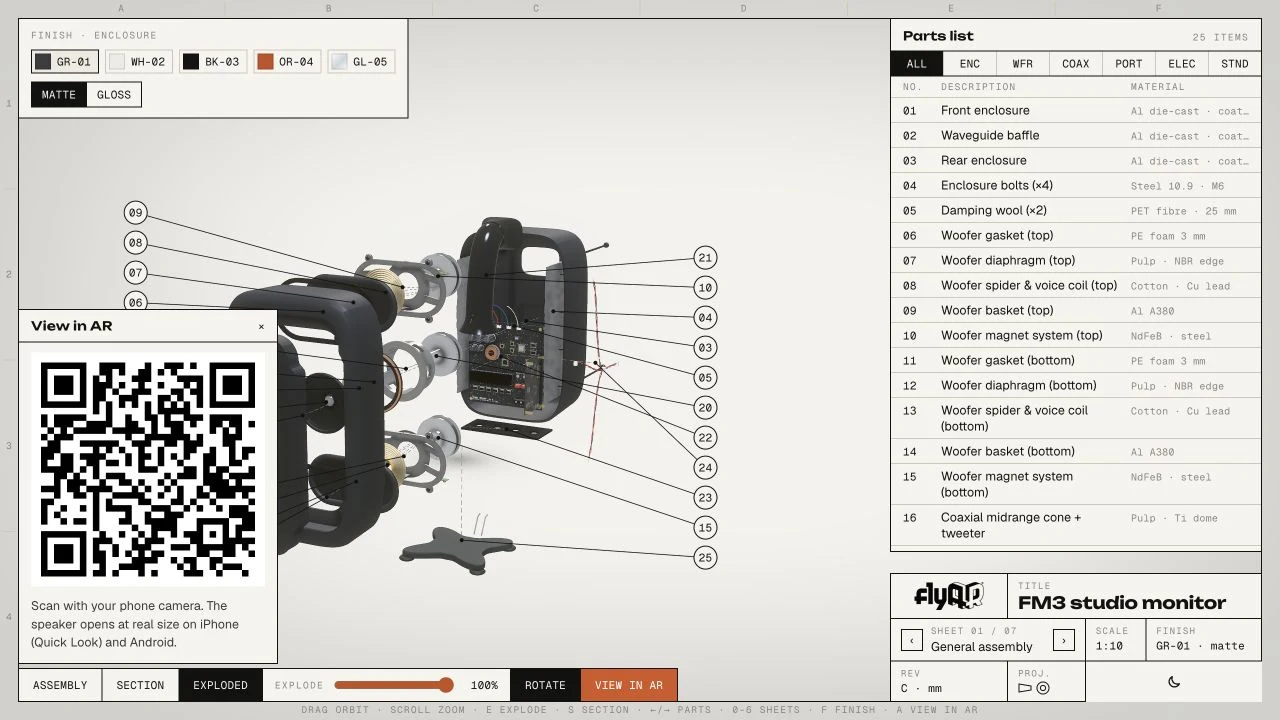Show ALL parts tab
This screenshot has height=720, width=1280.
[917, 64]
